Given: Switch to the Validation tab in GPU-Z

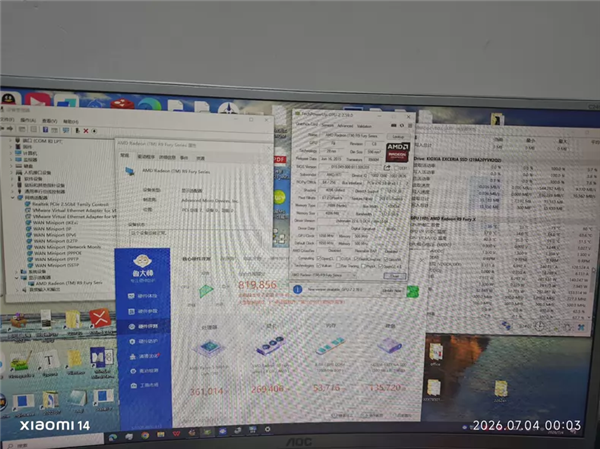Looking at the screenshot, I should pyautogui.click(x=364, y=126).
